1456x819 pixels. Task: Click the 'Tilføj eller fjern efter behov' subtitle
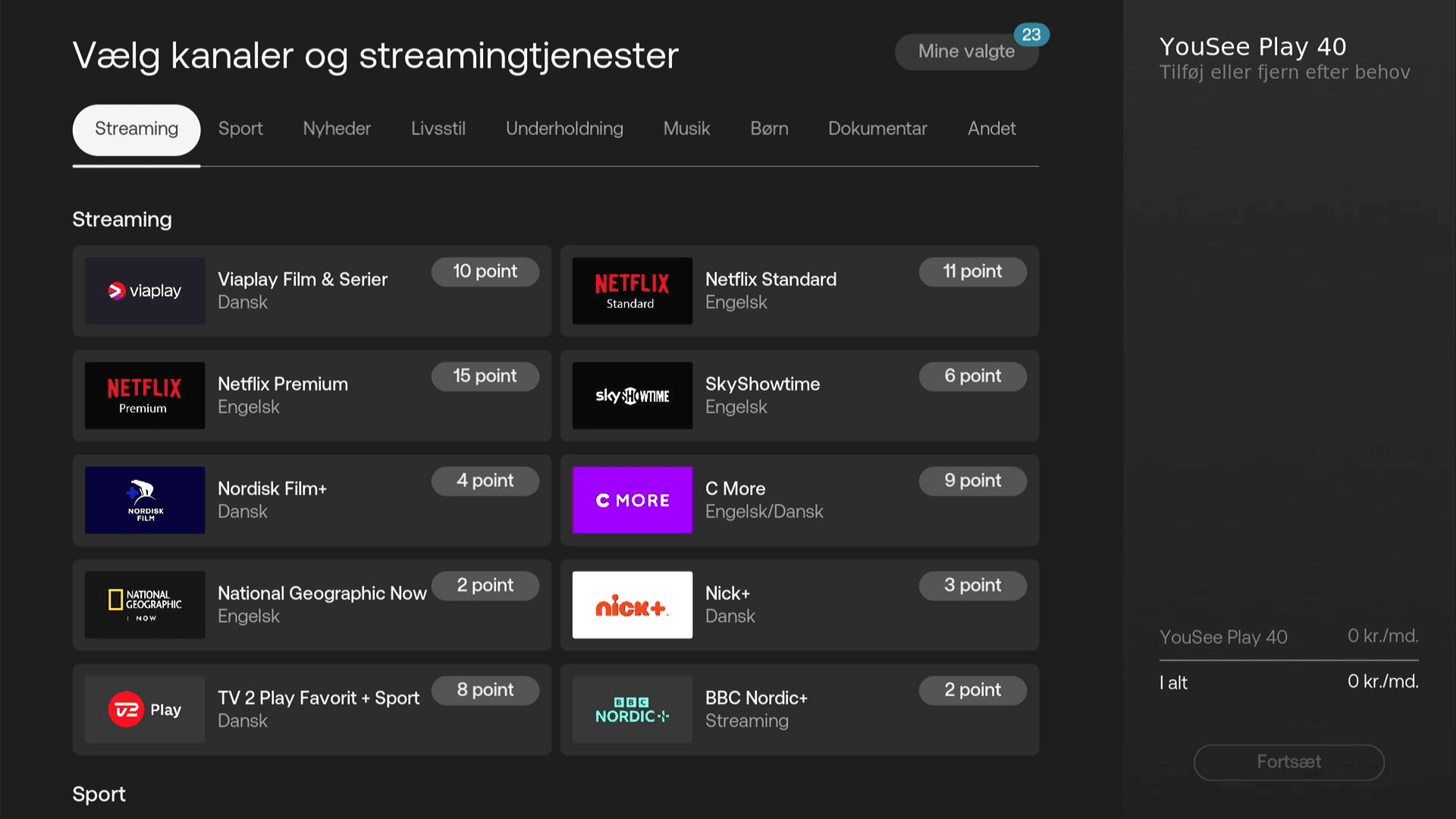[1285, 73]
